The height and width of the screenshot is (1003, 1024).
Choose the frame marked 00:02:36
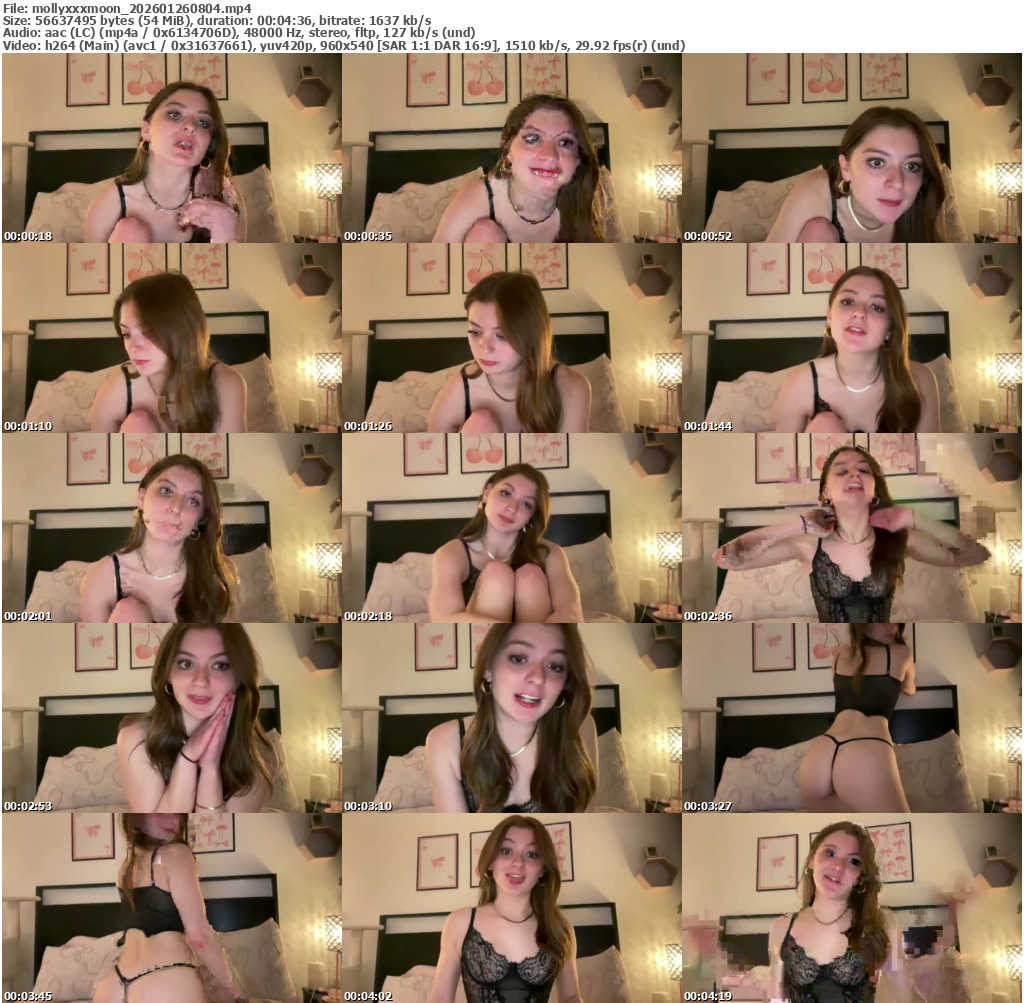click(x=852, y=528)
